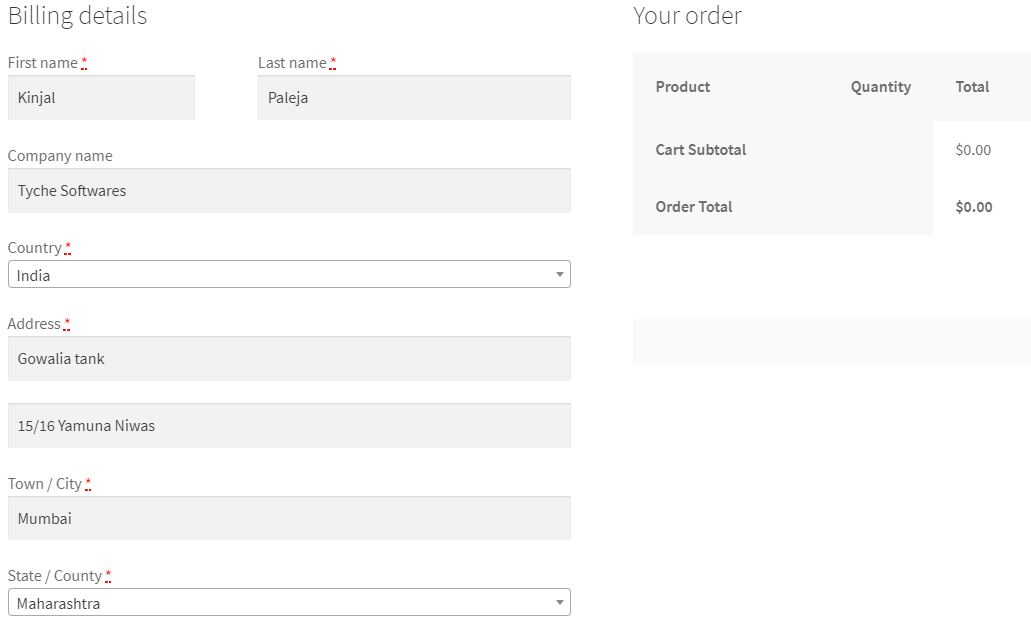This screenshot has width=1031, height=621.
Task: Click the First name field containing Kinjal
Action: (101, 98)
